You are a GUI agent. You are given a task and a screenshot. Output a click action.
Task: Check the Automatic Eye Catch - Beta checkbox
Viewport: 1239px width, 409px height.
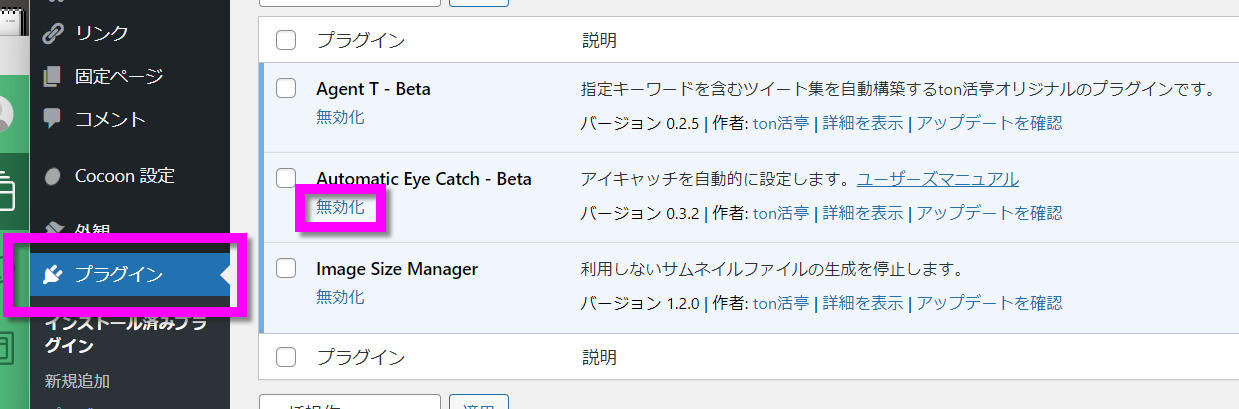286,178
